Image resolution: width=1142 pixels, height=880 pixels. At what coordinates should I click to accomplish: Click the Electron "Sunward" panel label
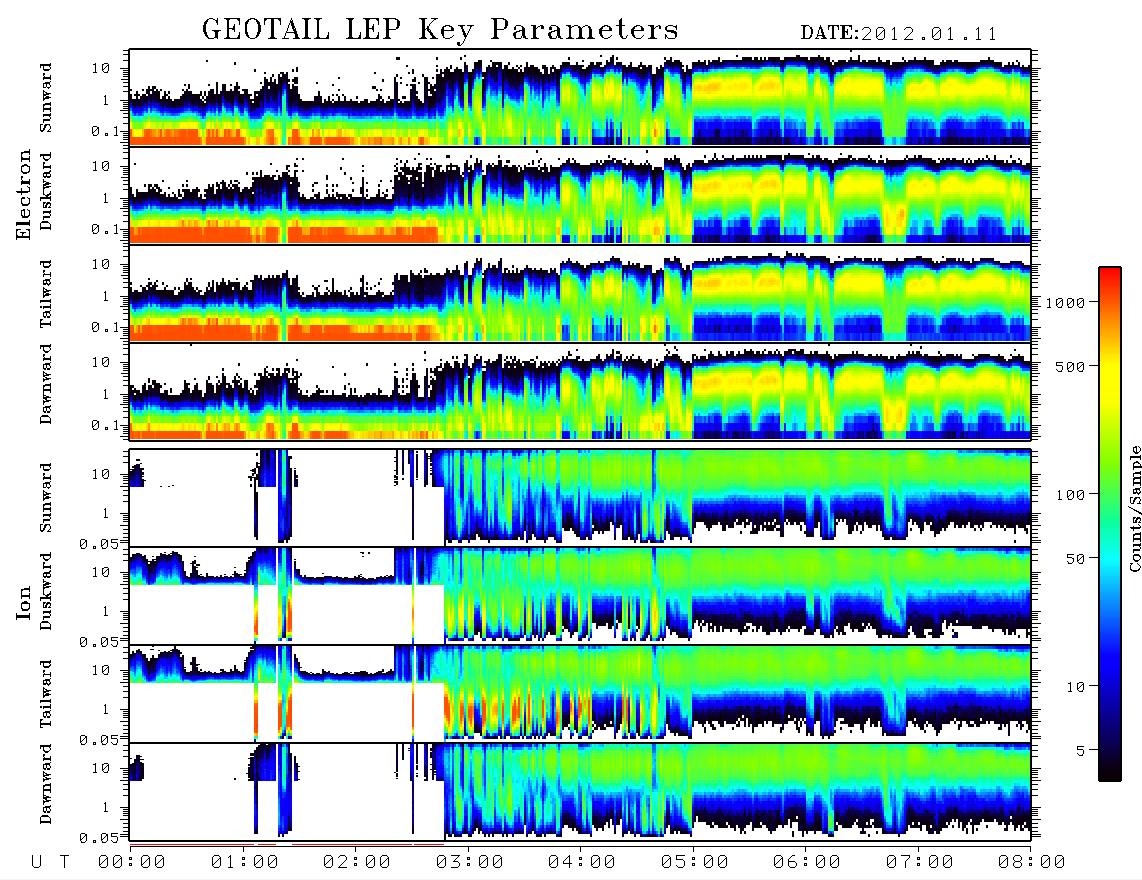(46, 98)
